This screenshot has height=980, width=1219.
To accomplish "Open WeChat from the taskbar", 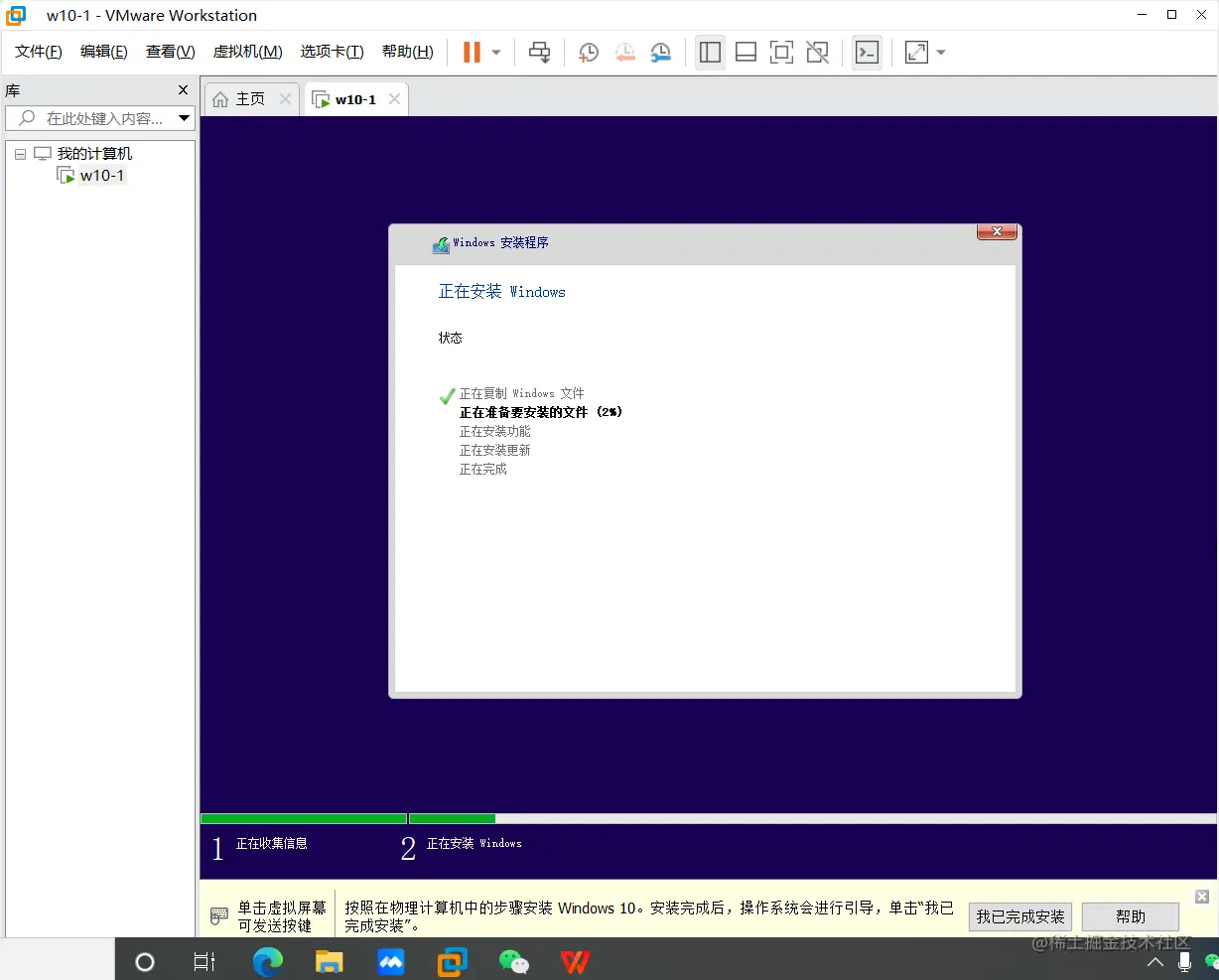I will 513,961.
